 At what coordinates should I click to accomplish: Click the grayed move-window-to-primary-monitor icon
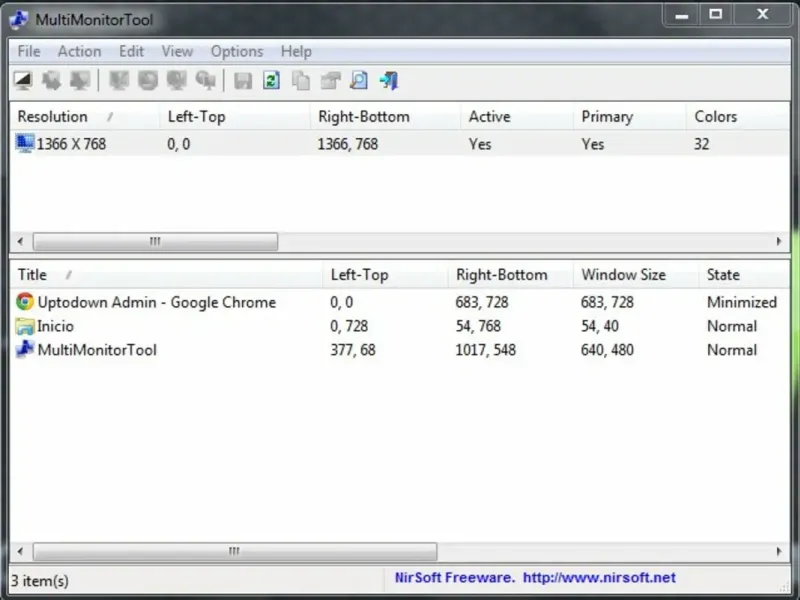[80, 81]
